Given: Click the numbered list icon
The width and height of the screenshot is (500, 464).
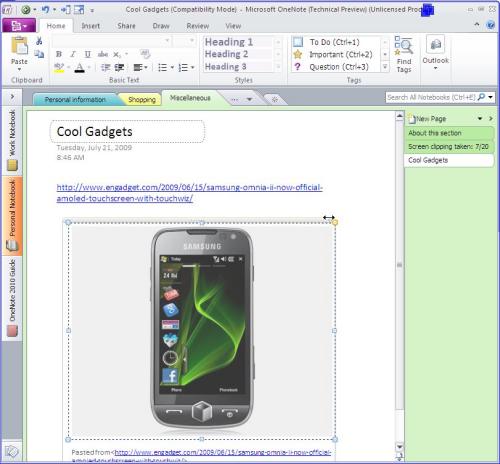Looking at the screenshot, I should click(183, 68).
